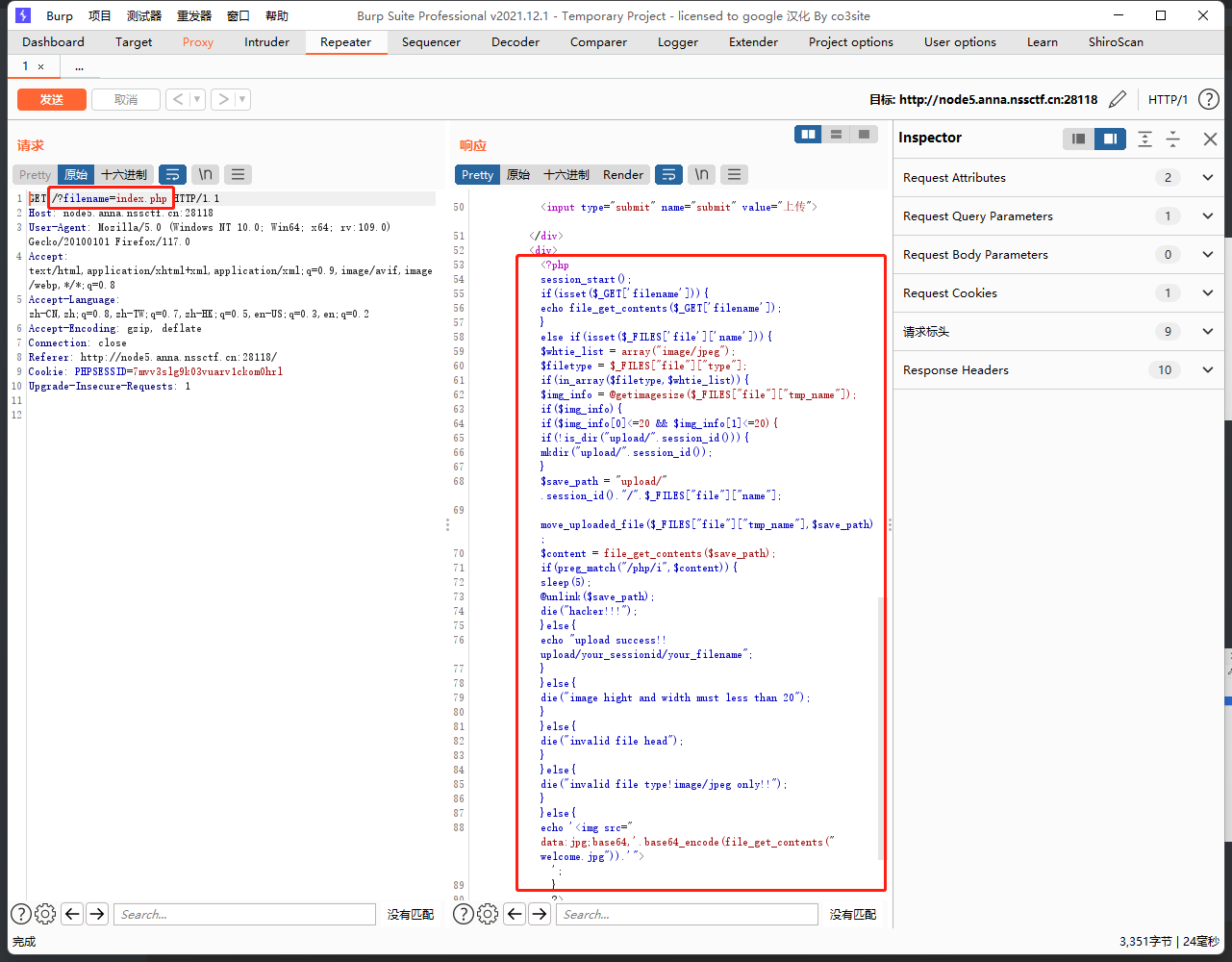Dock Inspector layout to left icon
Image resolution: width=1232 pixels, height=962 pixels.
click(1078, 139)
